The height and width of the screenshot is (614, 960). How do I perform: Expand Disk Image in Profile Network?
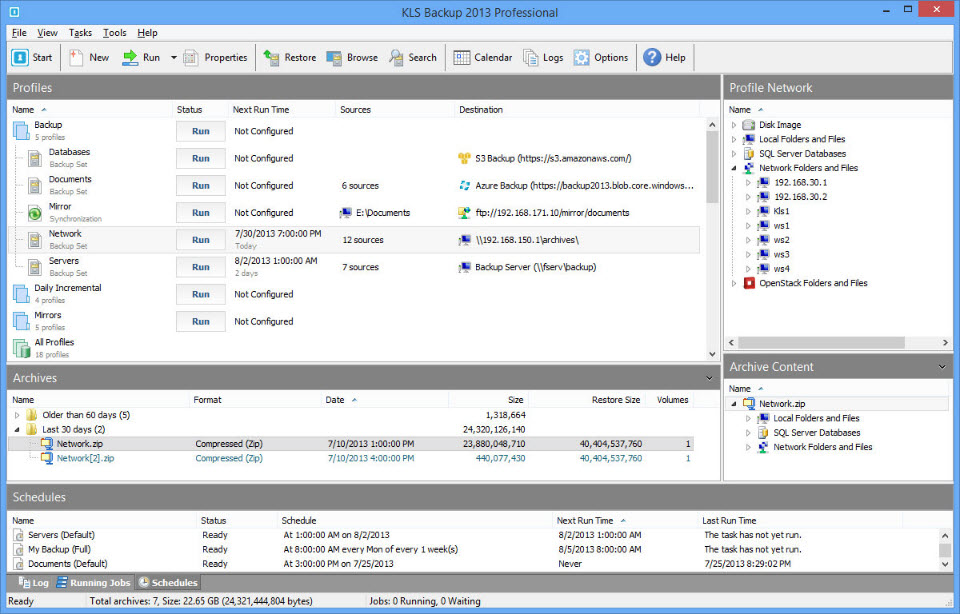click(x=735, y=125)
